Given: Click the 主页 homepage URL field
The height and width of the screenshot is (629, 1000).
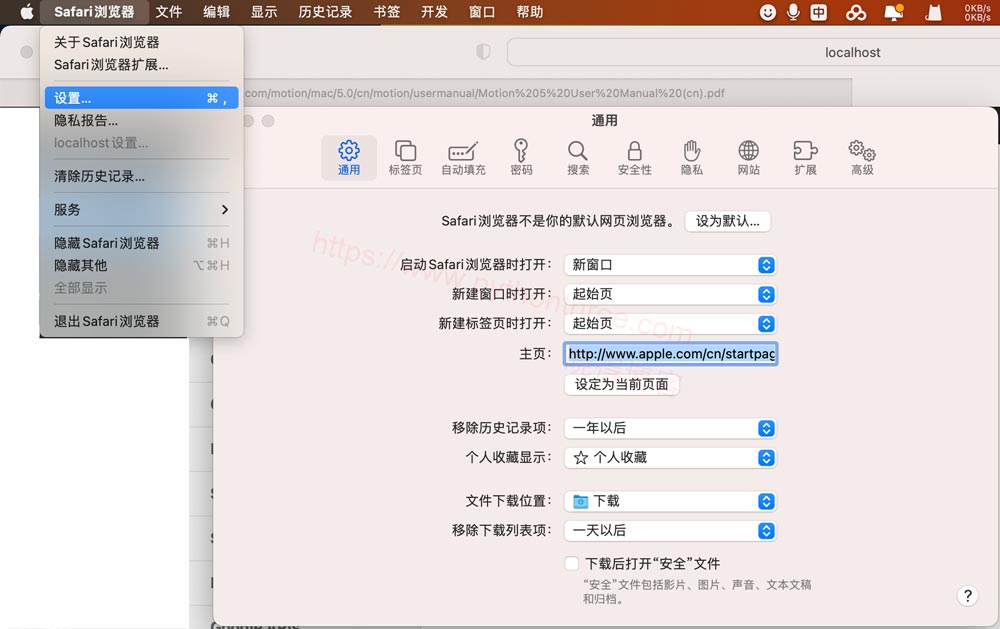Looking at the screenshot, I should coord(670,354).
